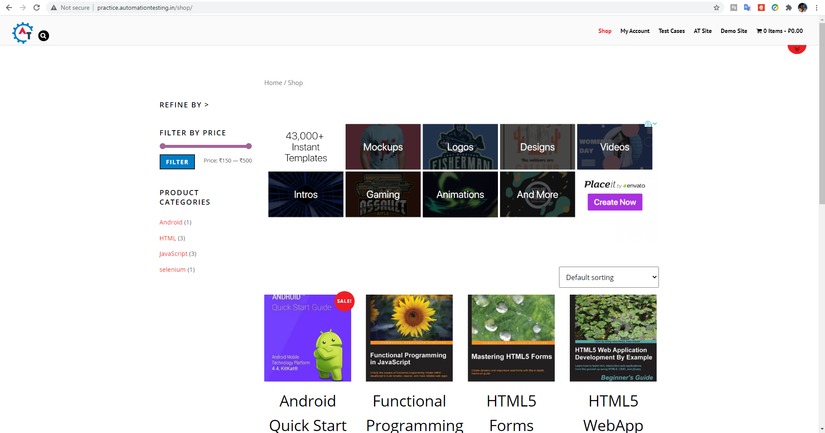Click Create Now ad button
Viewport: 825px width, 433px height.
[x=614, y=202]
